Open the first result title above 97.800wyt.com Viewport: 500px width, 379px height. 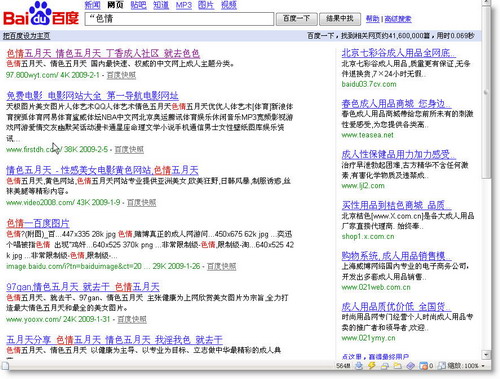pyautogui.click(x=103, y=53)
